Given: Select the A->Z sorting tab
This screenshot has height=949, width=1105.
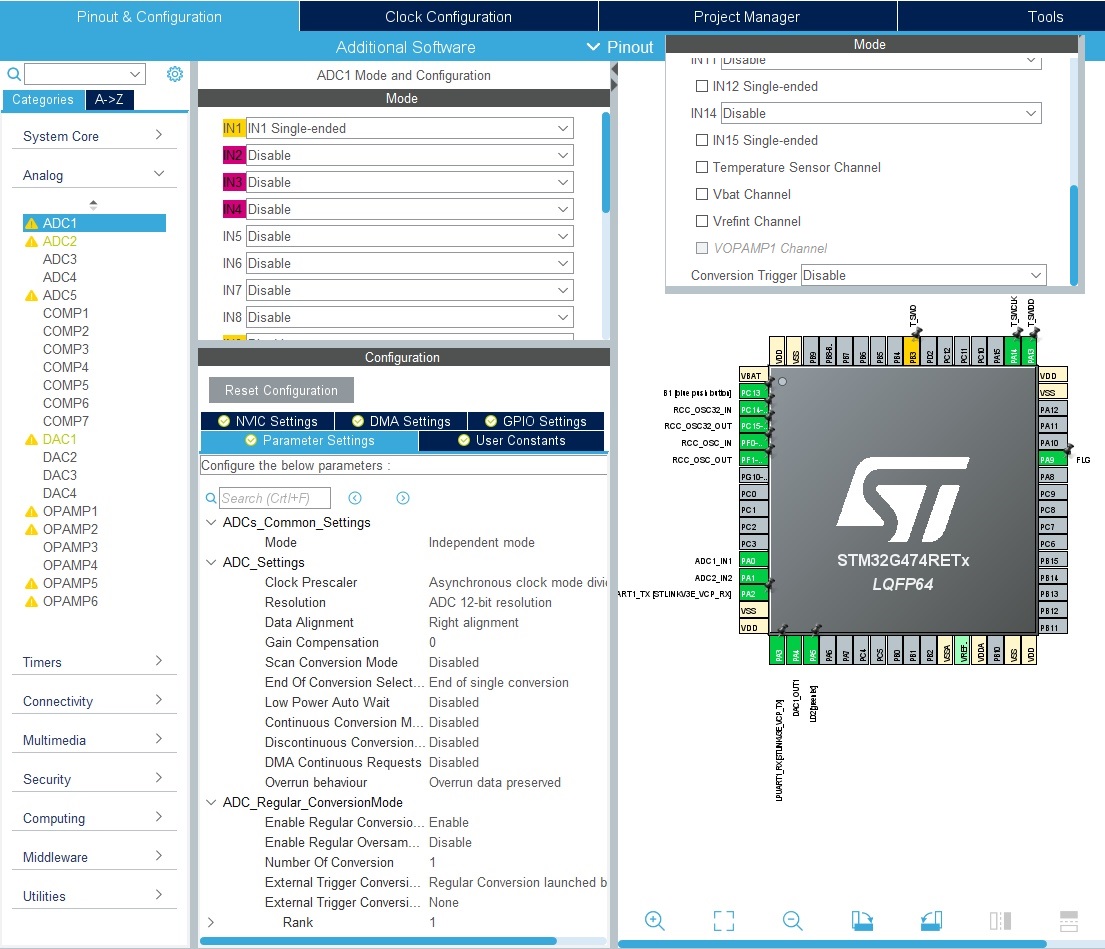Looking at the screenshot, I should [109, 99].
